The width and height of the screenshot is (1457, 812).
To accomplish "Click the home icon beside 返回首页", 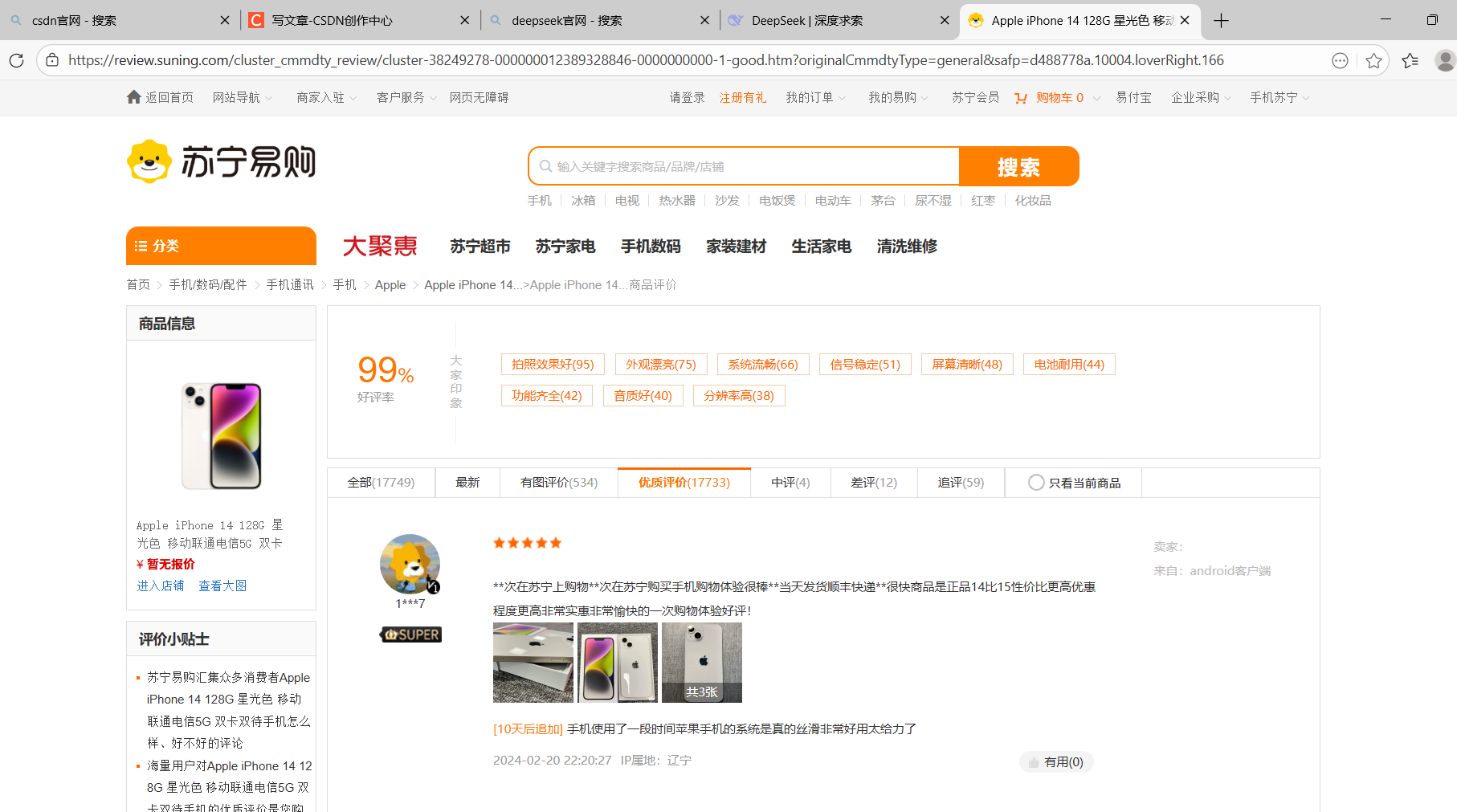I will tap(134, 97).
